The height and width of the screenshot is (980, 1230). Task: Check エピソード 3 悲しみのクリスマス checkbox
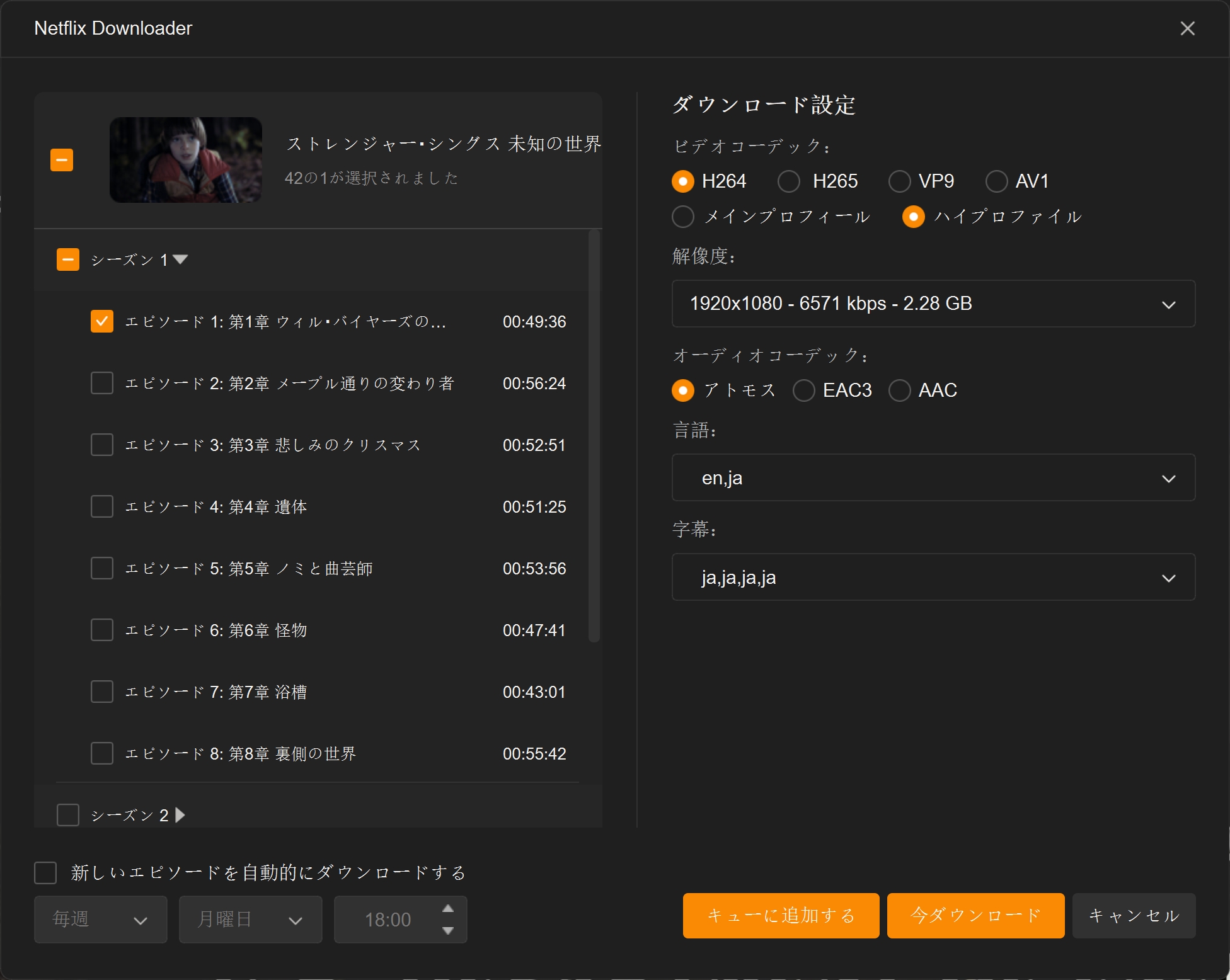click(102, 445)
